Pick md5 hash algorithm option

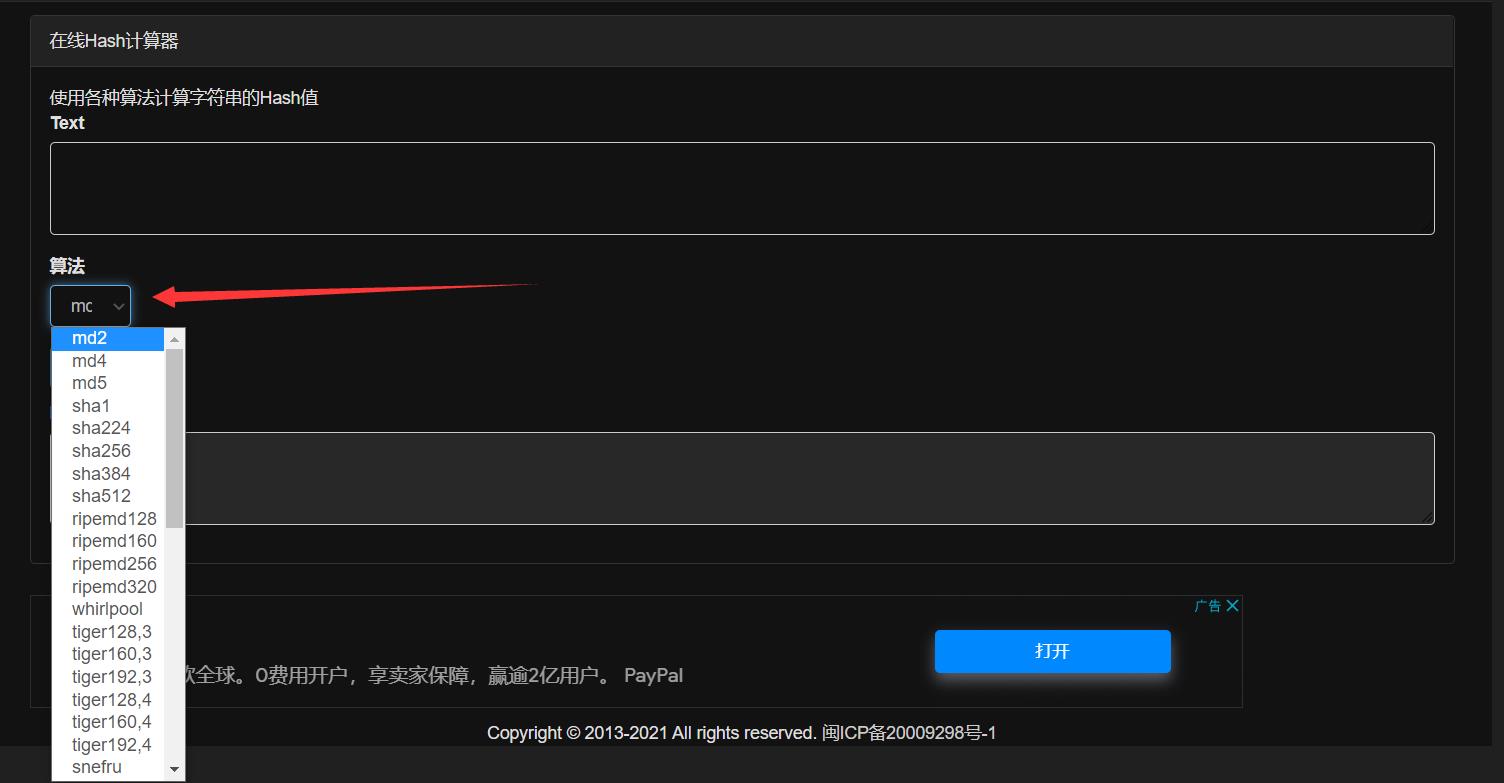click(108, 383)
